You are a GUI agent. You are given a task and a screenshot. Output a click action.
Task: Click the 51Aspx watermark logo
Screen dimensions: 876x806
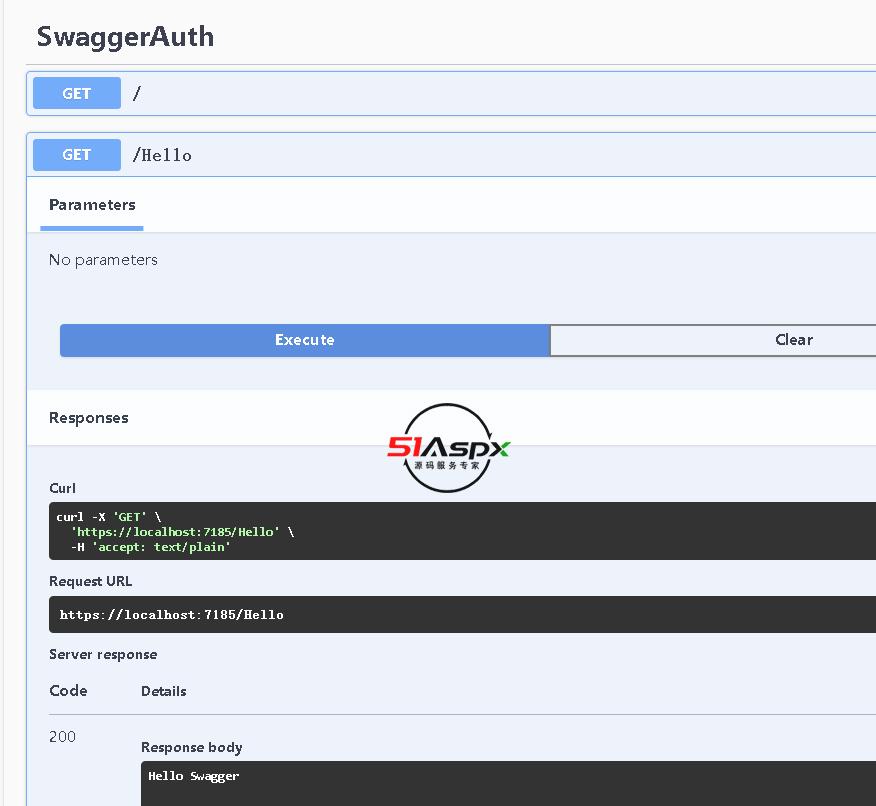point(448,448)
